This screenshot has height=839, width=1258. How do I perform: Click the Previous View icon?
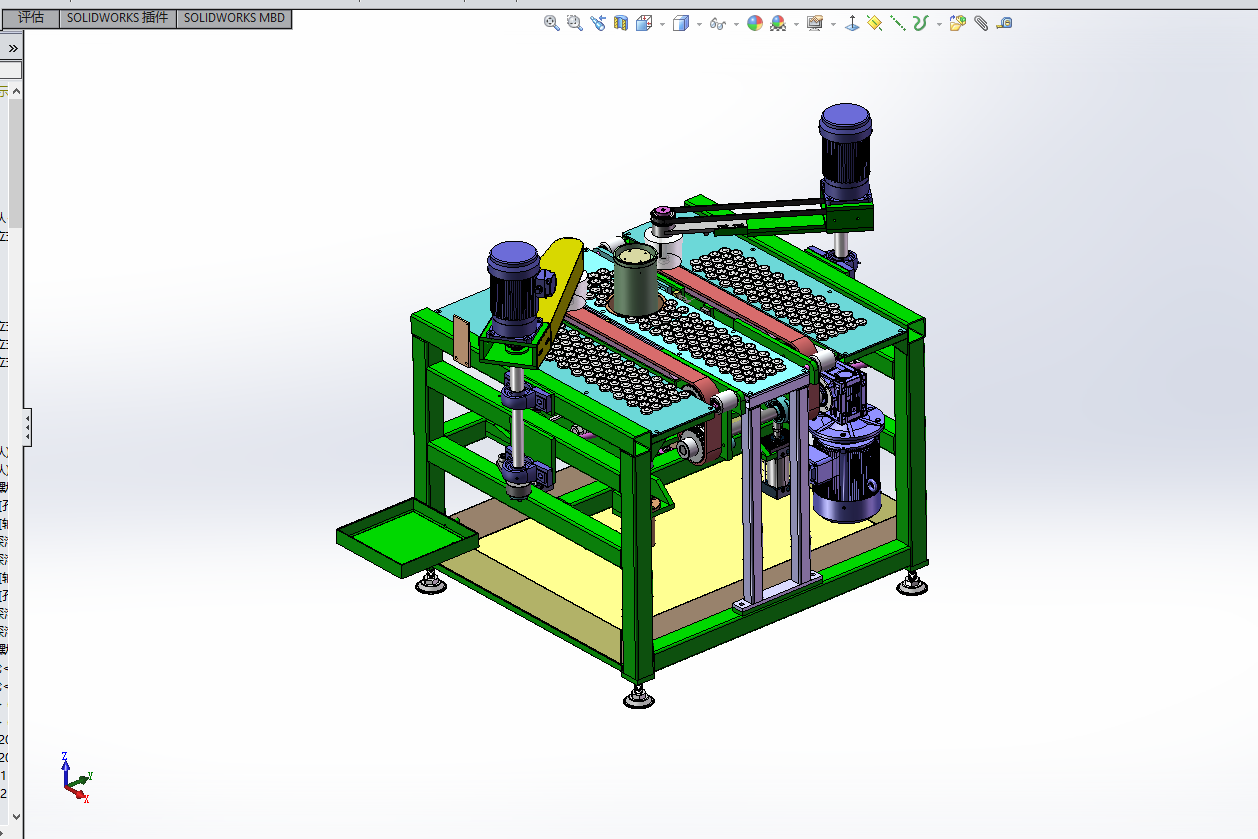tap(598, 23)
